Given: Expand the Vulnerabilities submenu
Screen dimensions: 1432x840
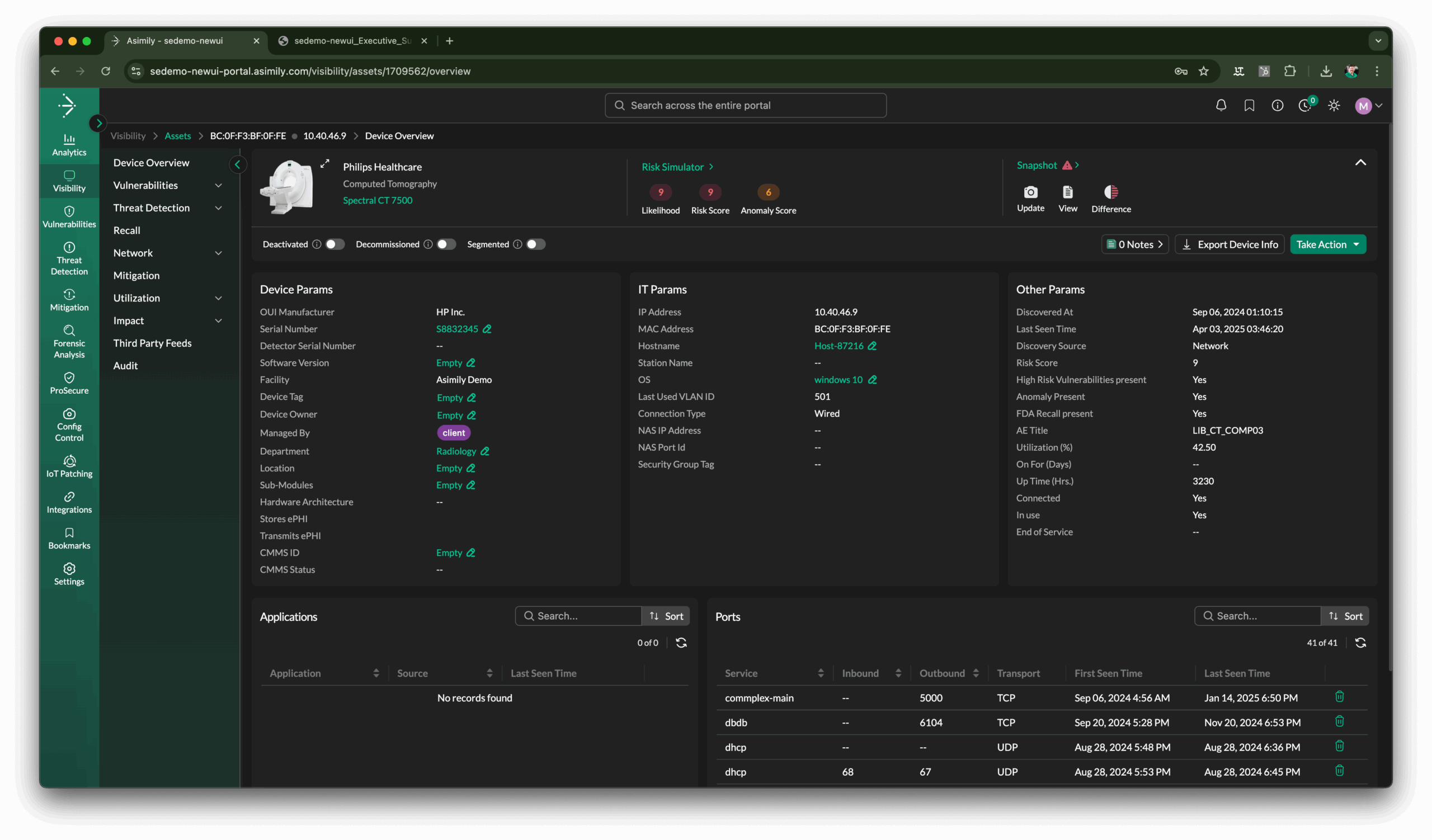Looking at the screenshot, I should pyautogui.click(x=218, y=185).
